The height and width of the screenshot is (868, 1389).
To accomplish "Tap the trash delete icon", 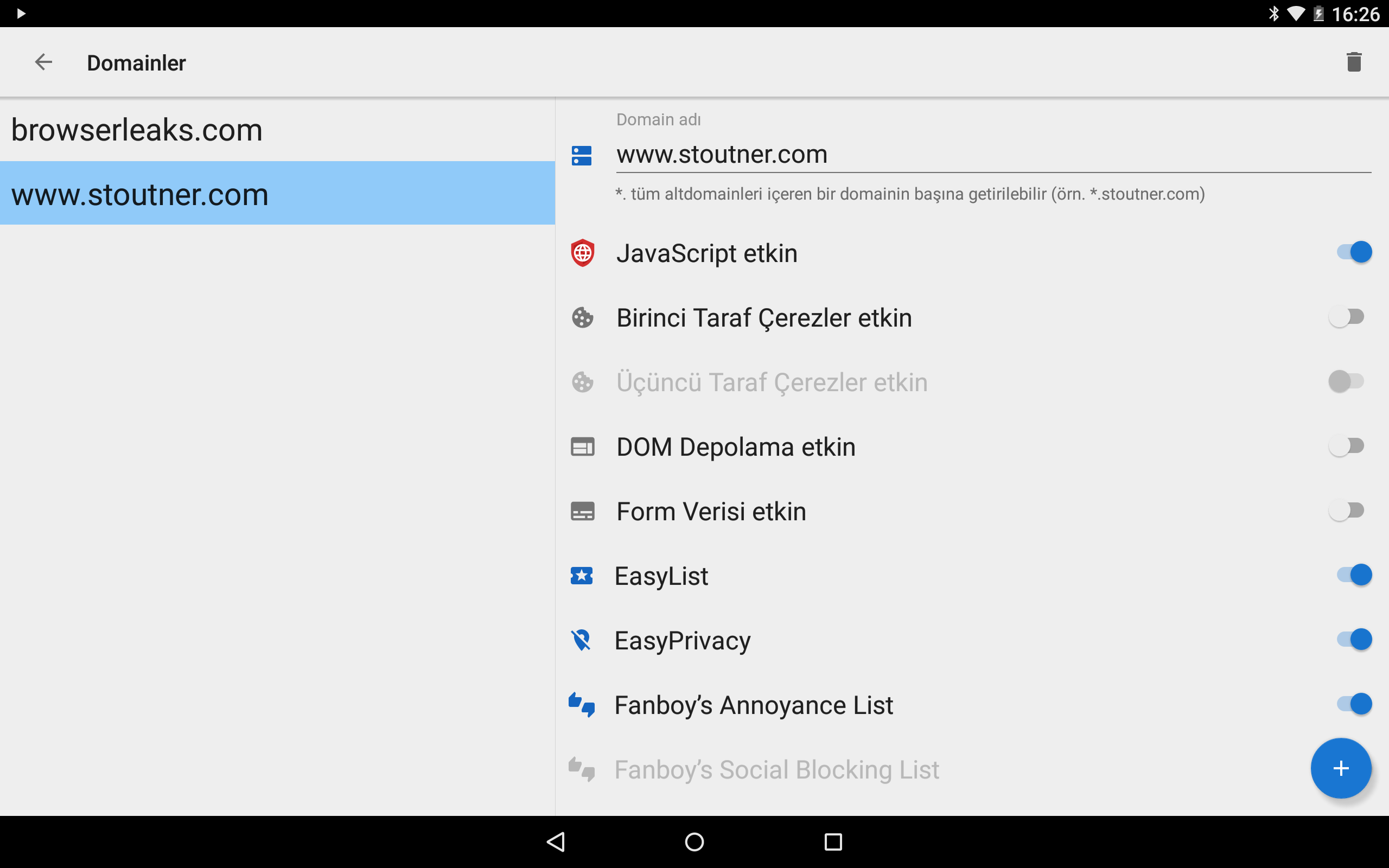I will 1353,62.
